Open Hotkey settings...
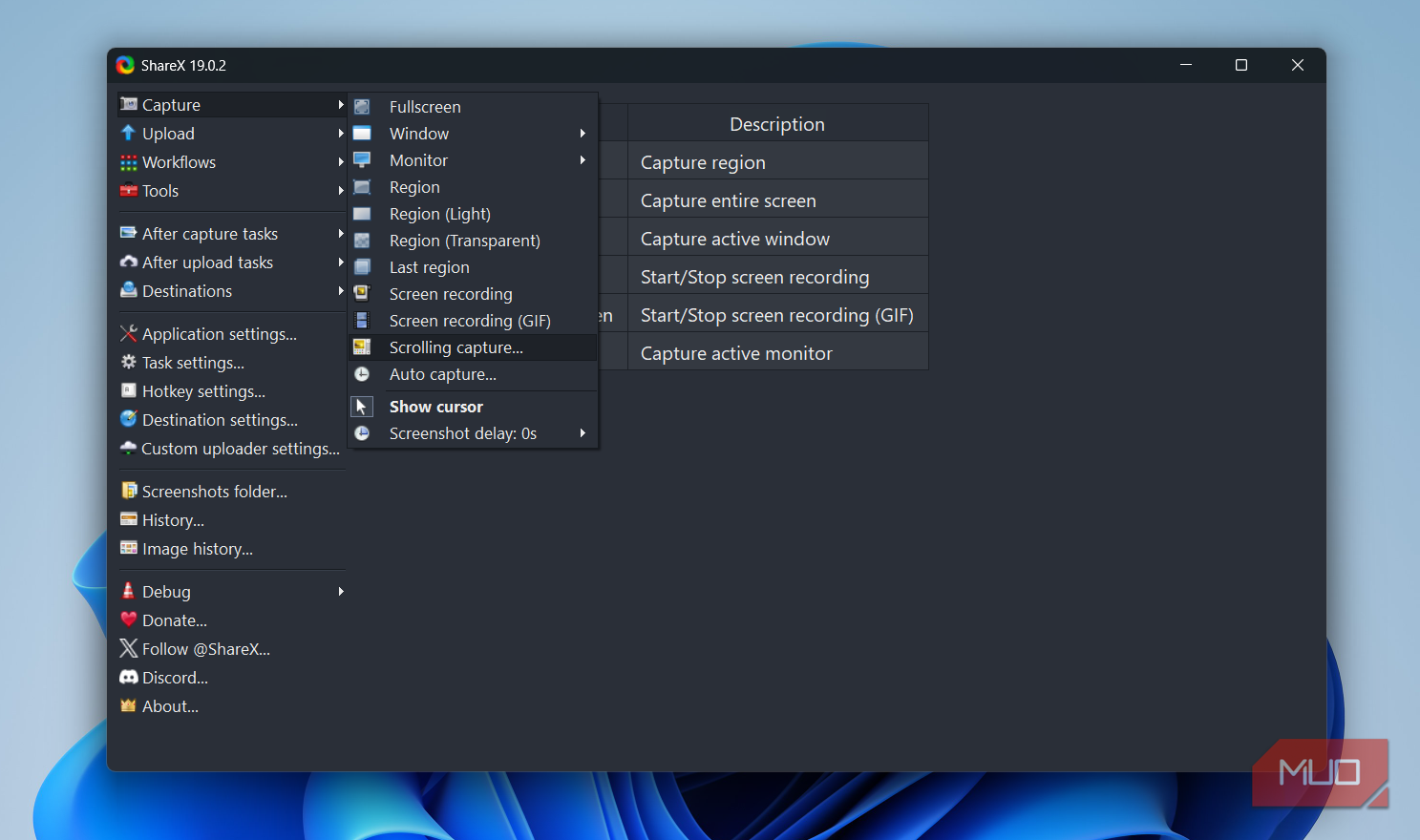This screenshot has width=1420, height=840. (x=231, y=391)
